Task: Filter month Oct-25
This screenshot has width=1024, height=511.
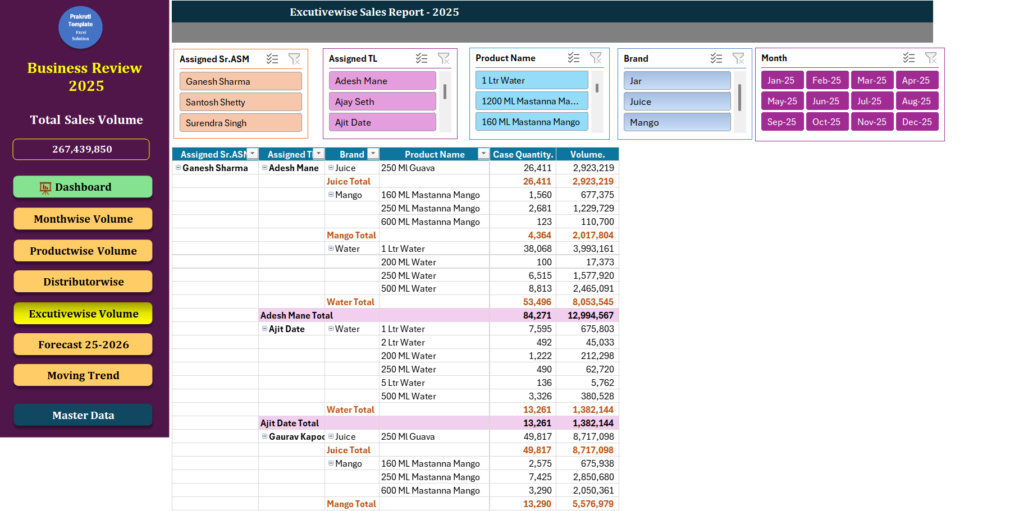Action: tap(827, 122)
